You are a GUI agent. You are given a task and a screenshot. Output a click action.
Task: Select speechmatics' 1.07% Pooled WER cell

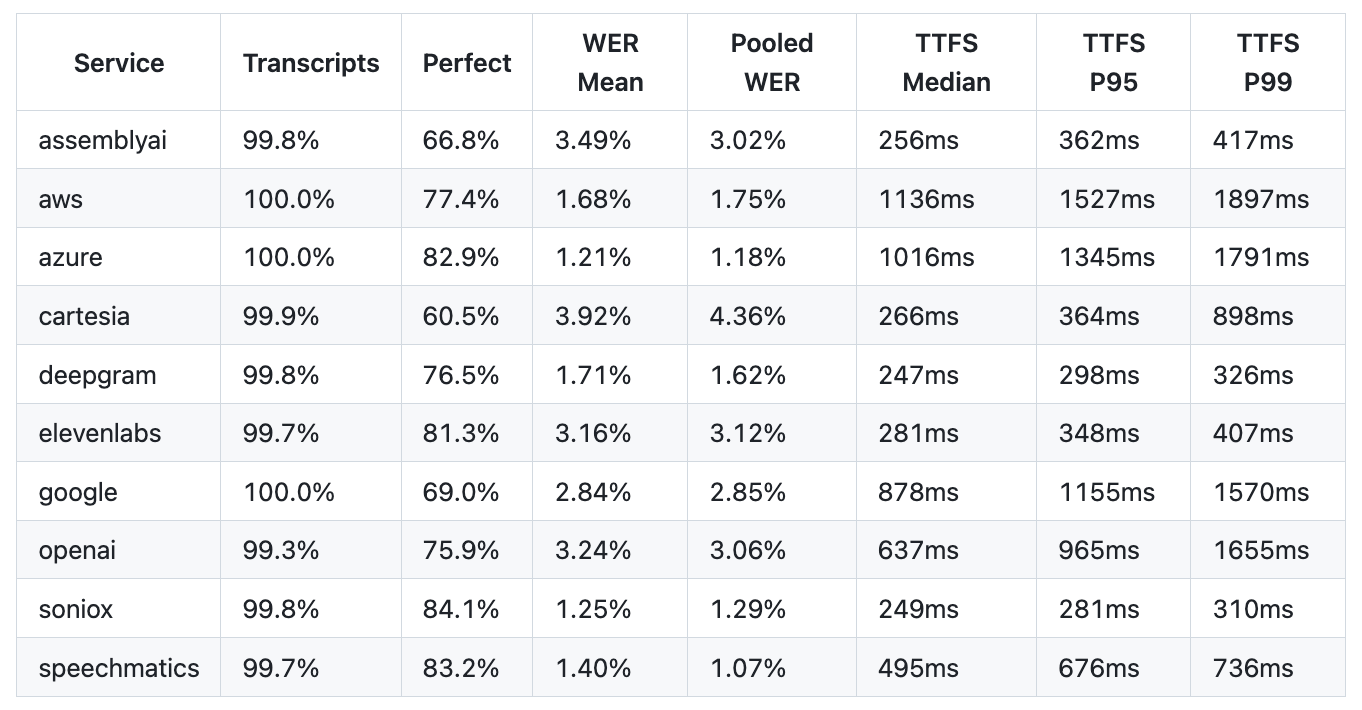pos(748,668)
